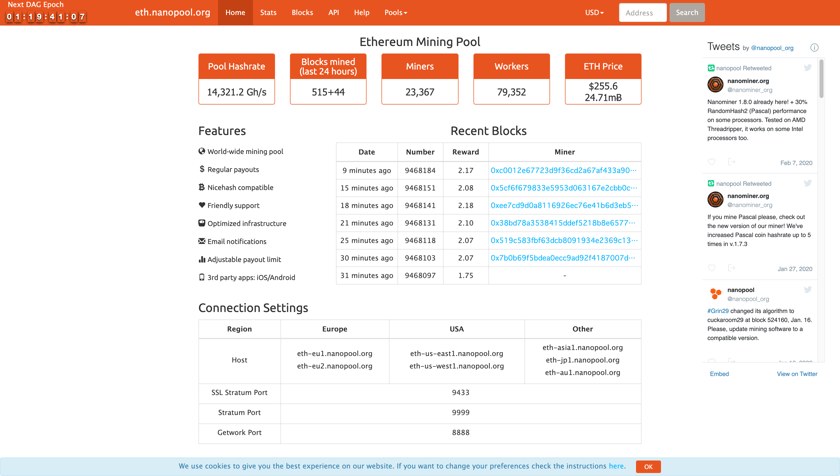Click Twitter bird icon on Feb 7 tweet
The height and width of the screenshot is (476, 840).
click(807, 67)
